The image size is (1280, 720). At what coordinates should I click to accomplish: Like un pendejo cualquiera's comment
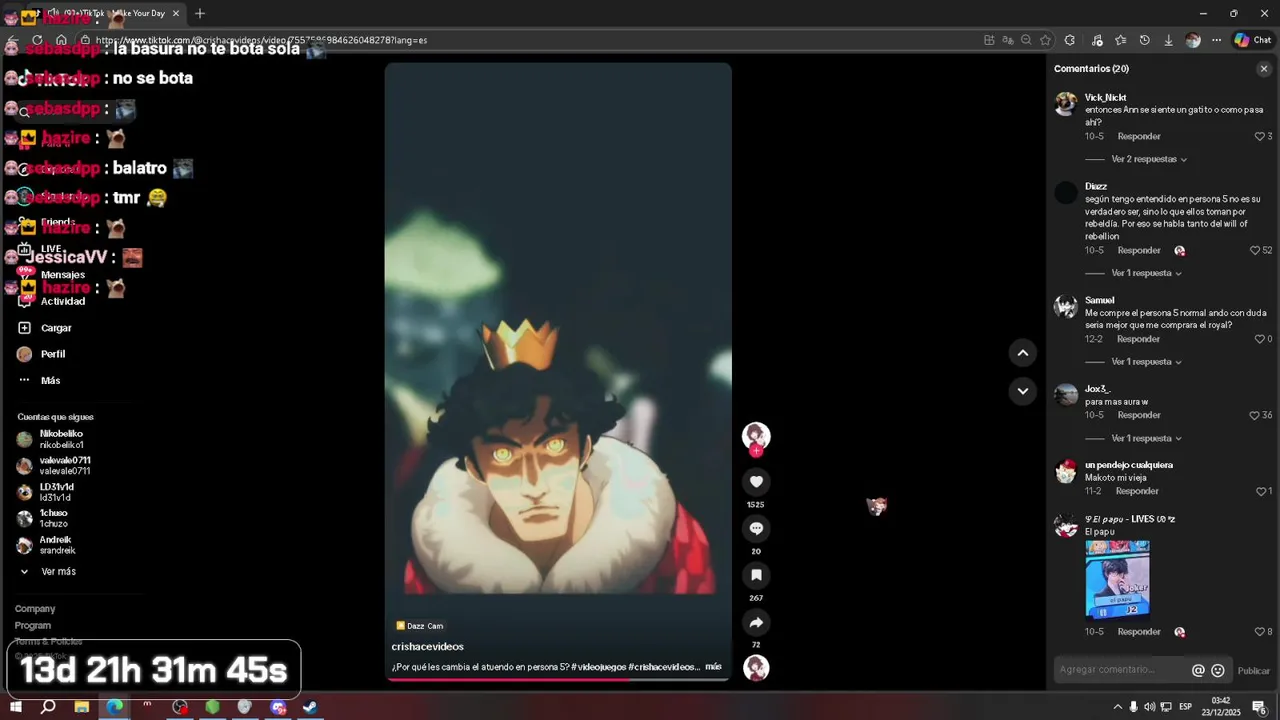pos(1260,491)
